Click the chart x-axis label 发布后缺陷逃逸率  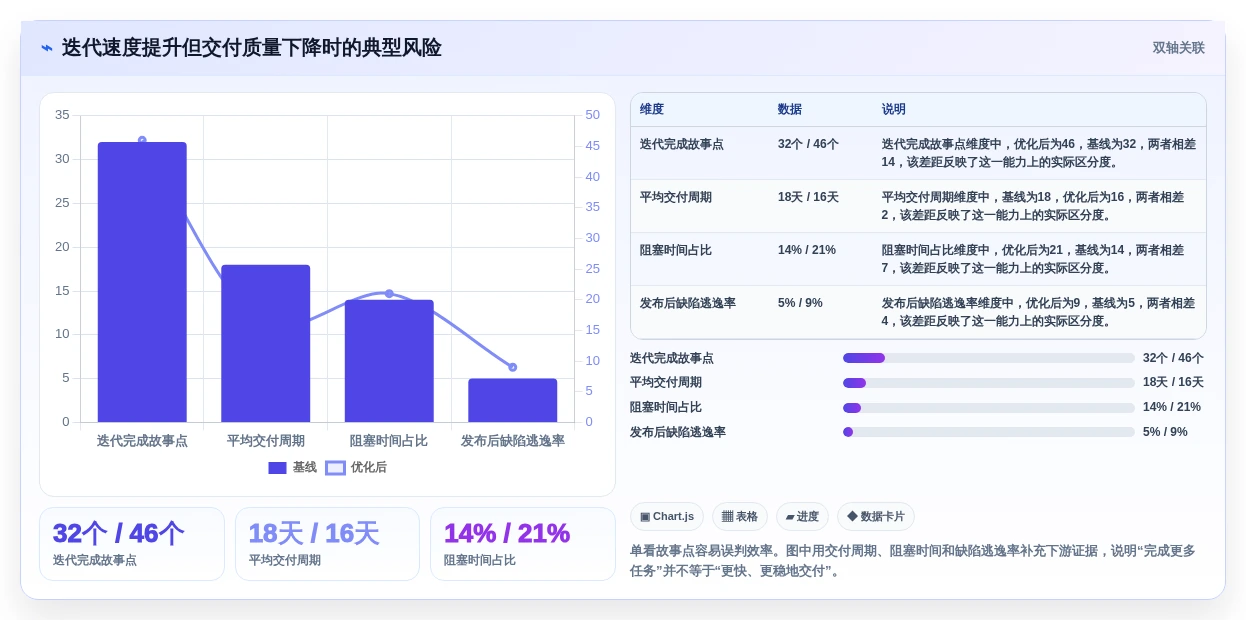click(513, 441)
